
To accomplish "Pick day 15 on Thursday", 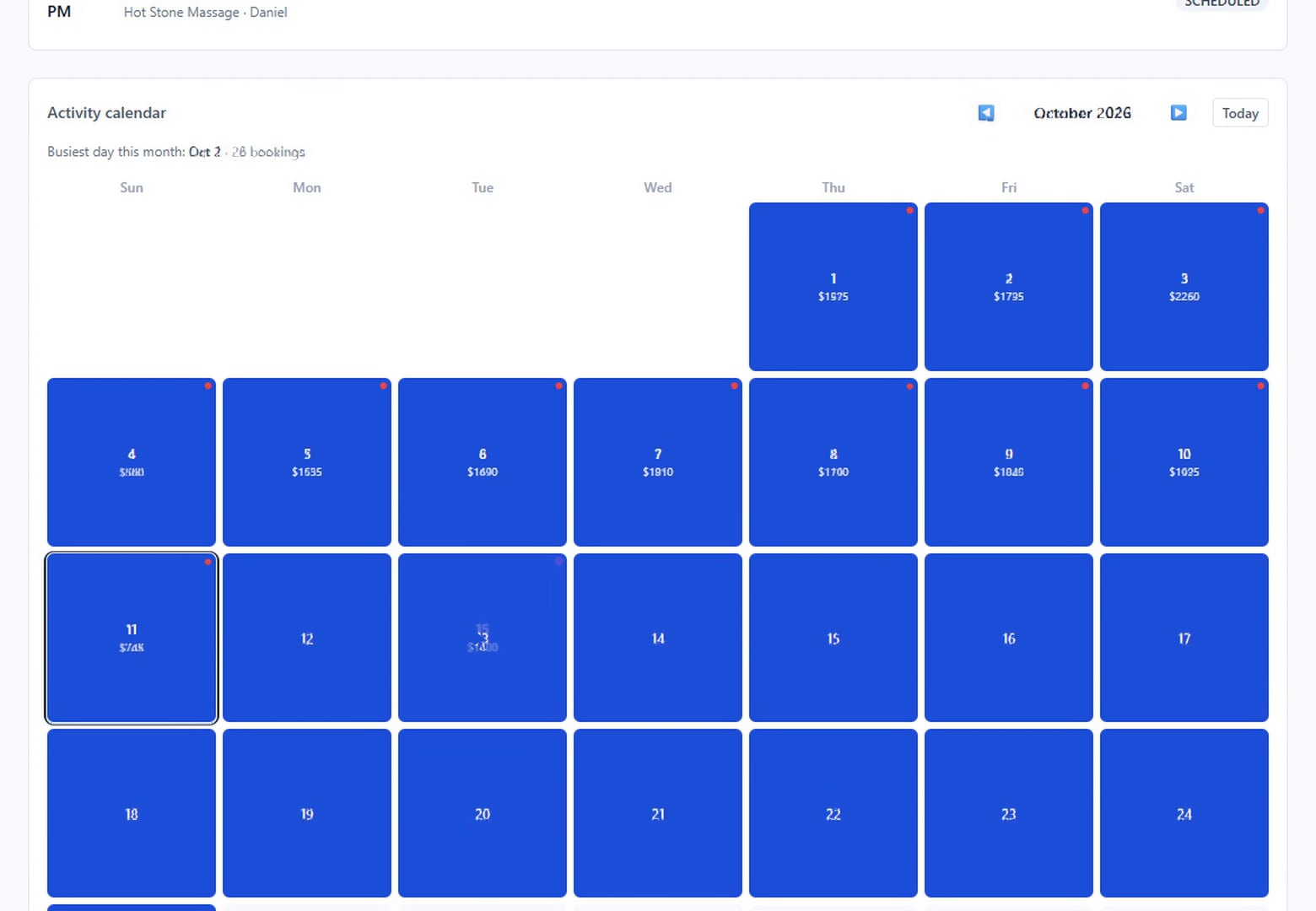I will tap(833, 638).
